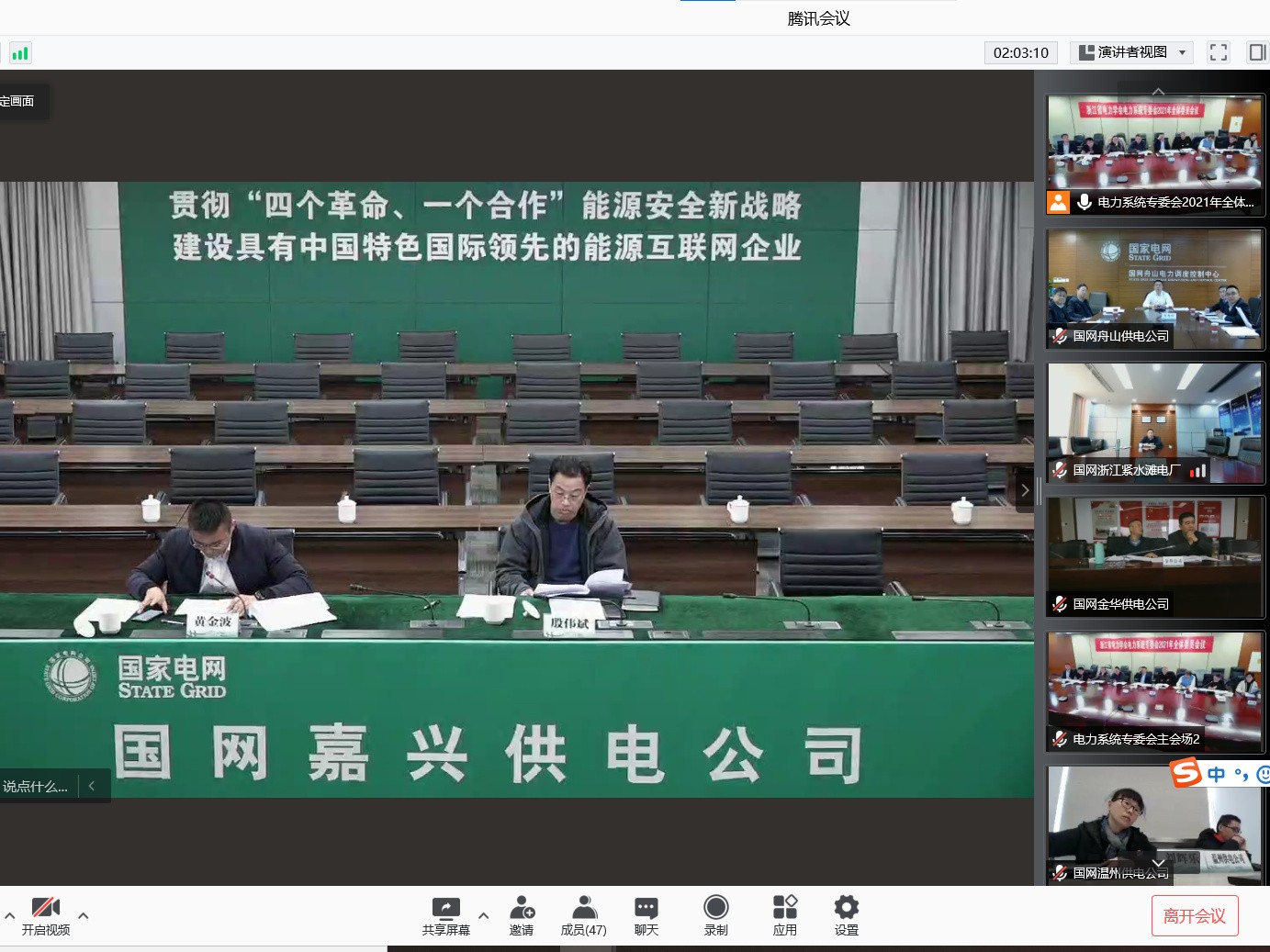This screenshot has width=1270, height=952.
Task: Select 国网金华供电公司 video thumbnail
Action: (1155, 557)
